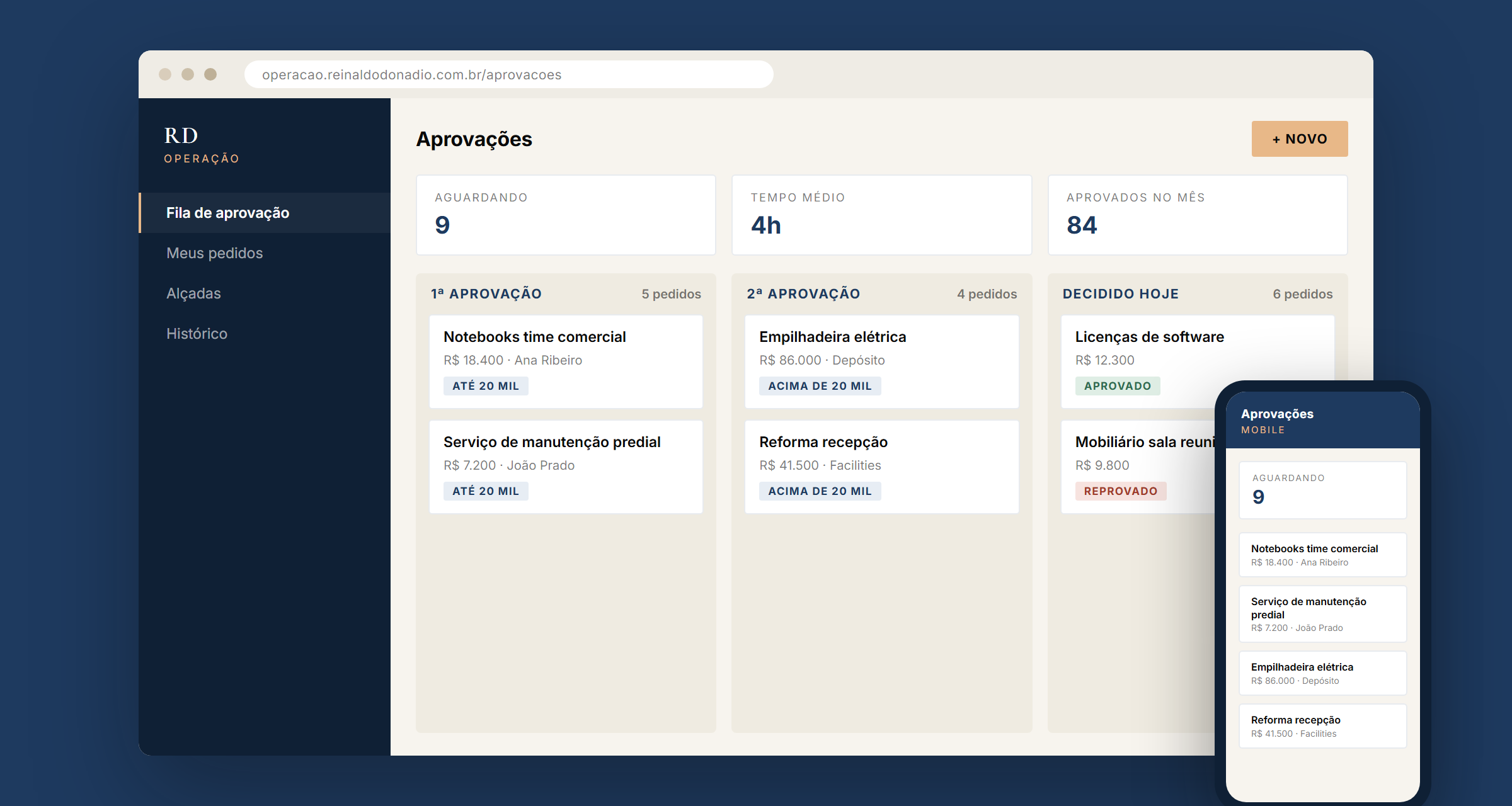This screenshot has height=806, width=1512.
Task: Select Alçadas in the sidebar
Action: click(x=265, y=293)
